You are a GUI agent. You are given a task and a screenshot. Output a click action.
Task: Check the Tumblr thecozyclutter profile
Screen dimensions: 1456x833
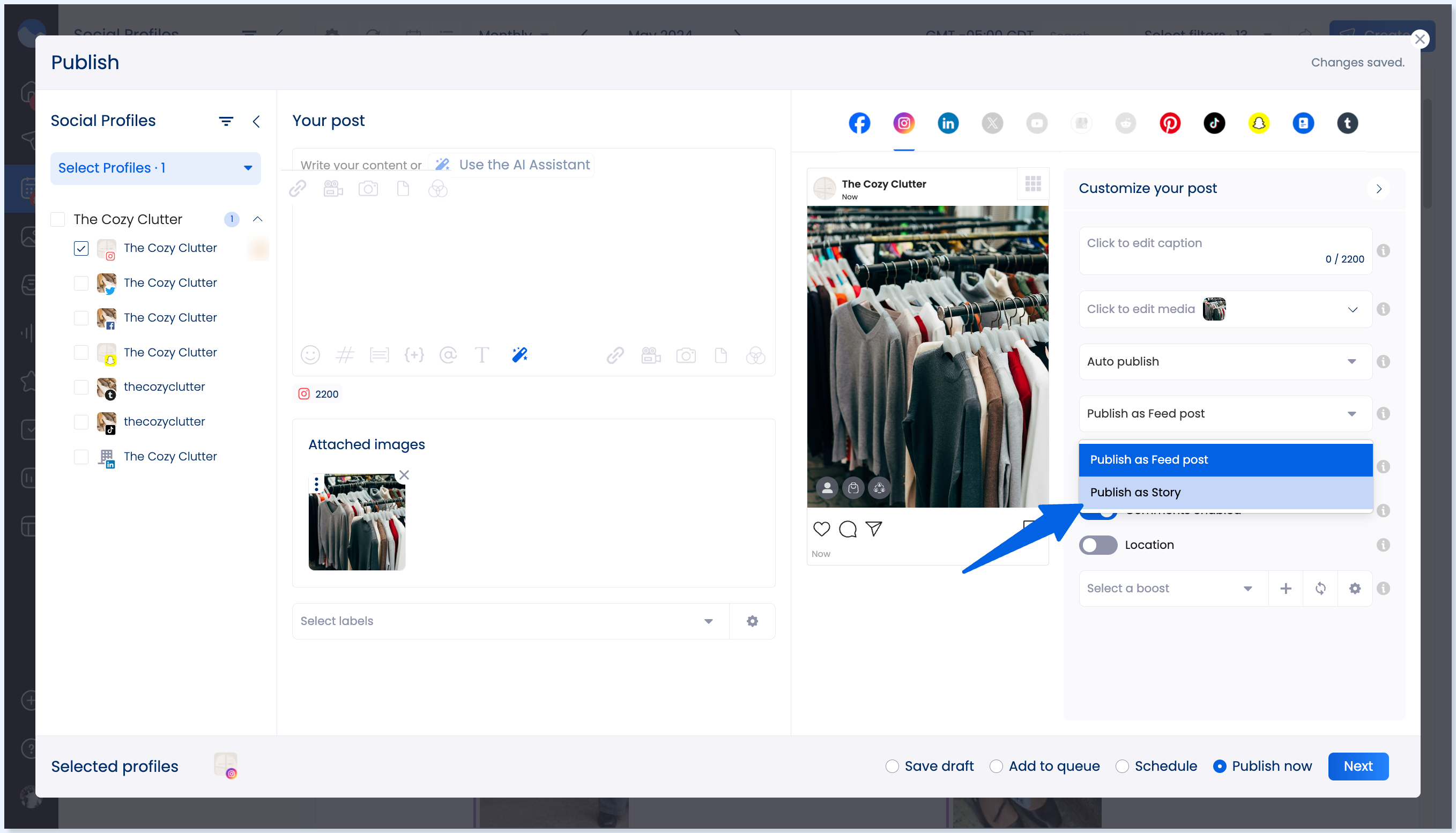click(x=81, y=388)
